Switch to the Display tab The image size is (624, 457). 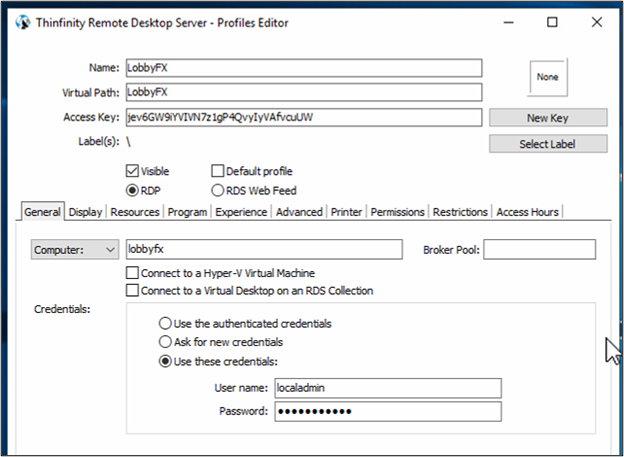tap(85, 212)
